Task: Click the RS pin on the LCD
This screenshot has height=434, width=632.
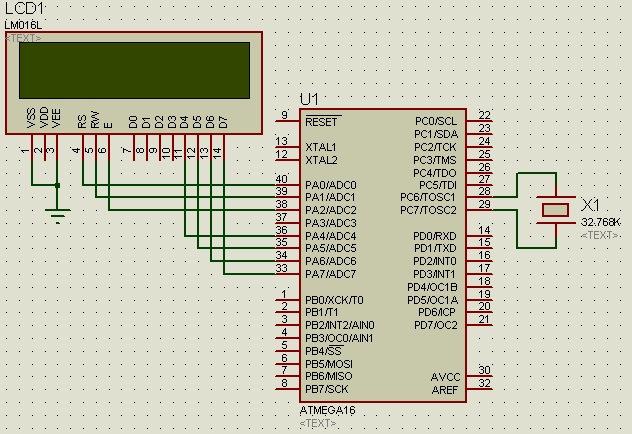Action: [x=82, y=120]
